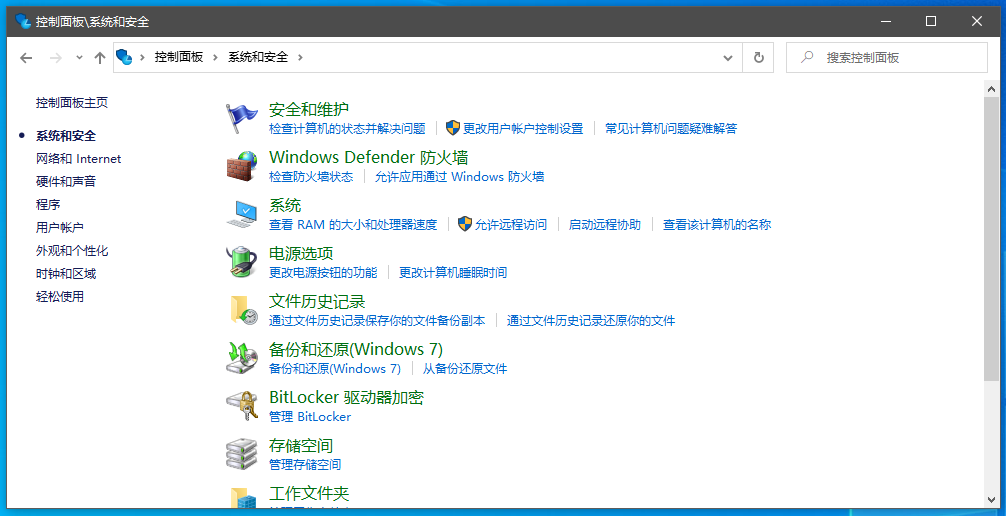1006x516 pixels.
Task: Click the scrollbar down arrow
Action: (x=991, y=499)
